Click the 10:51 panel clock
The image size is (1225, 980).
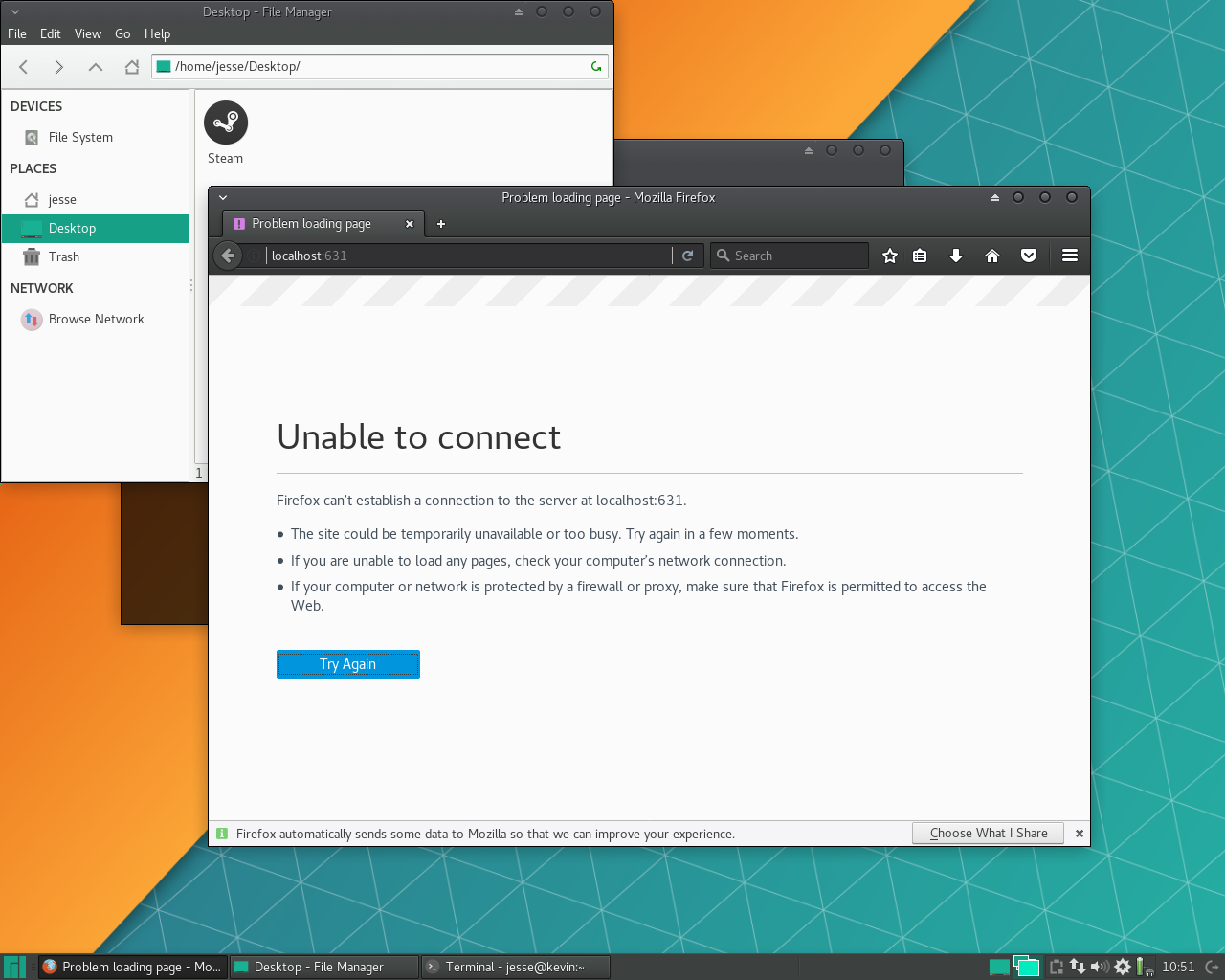(x=1178, y=967)
